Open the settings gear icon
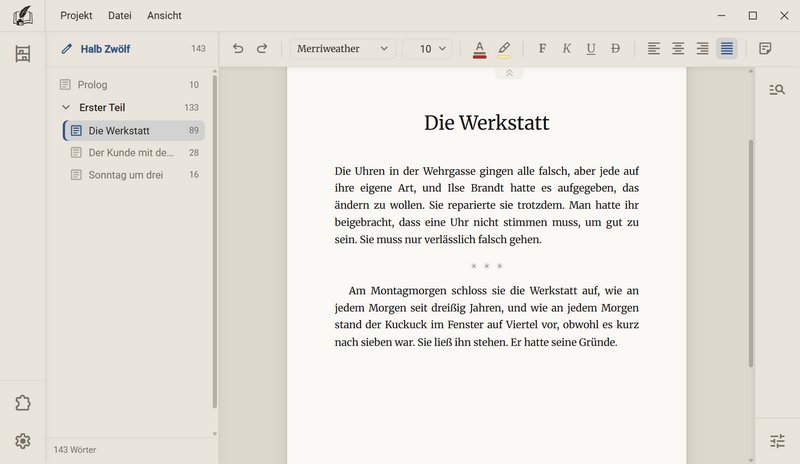Viewport: 800px width, 464px height. point(22,441)
